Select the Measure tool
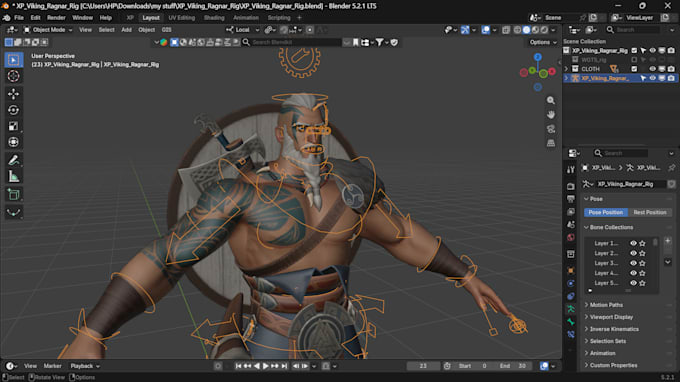Screen dimensions: 680x382 click(13, 176)
